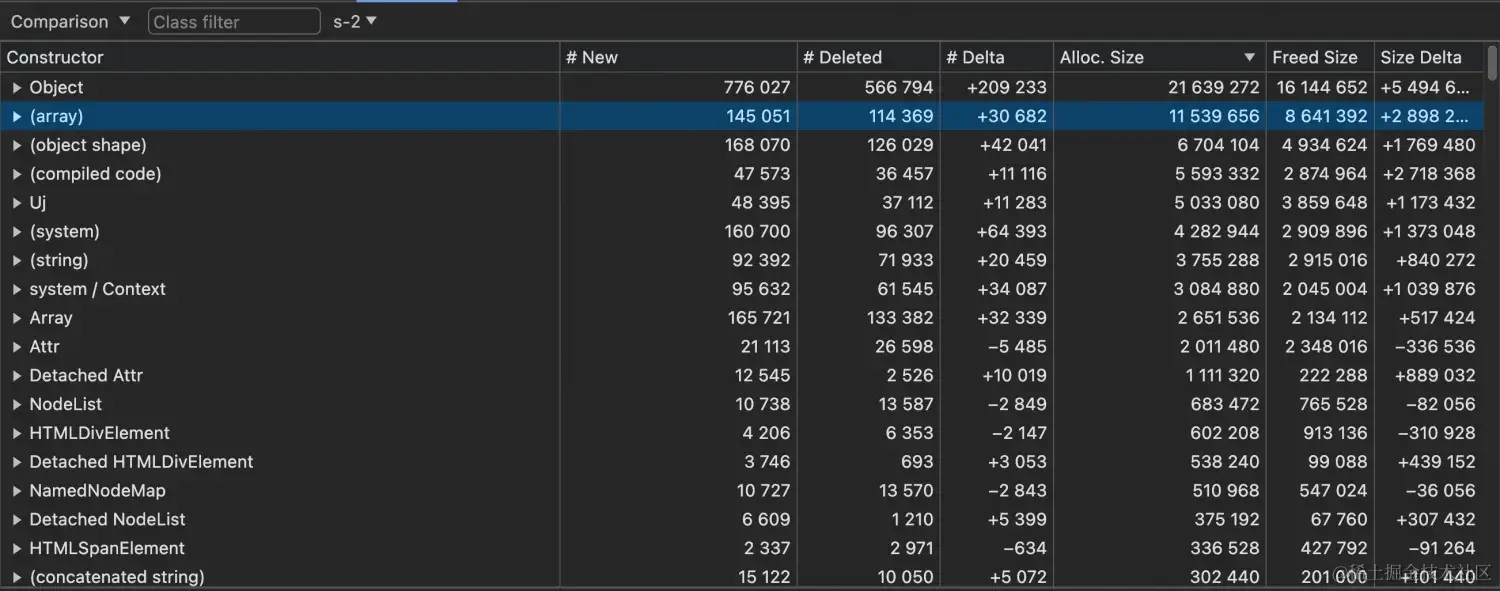This screenshot has width=1500, height=591.
Task: Expand the (array) row triangle
Action: [16, 117]
